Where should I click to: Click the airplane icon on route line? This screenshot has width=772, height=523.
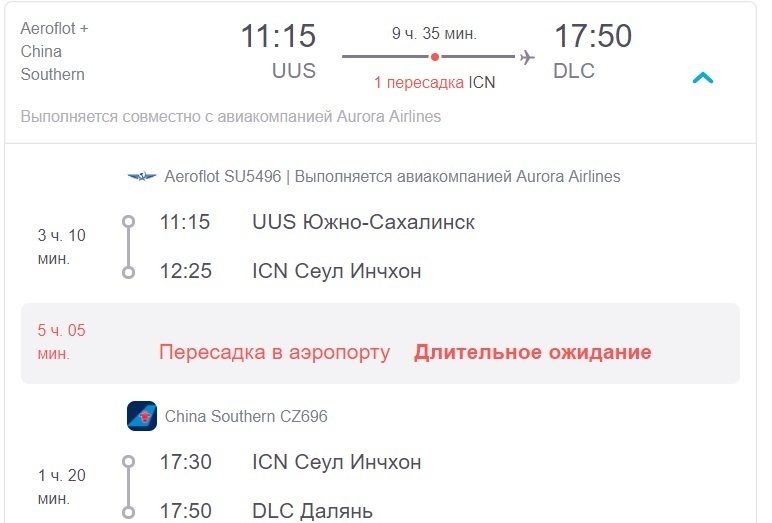(527, 57)
